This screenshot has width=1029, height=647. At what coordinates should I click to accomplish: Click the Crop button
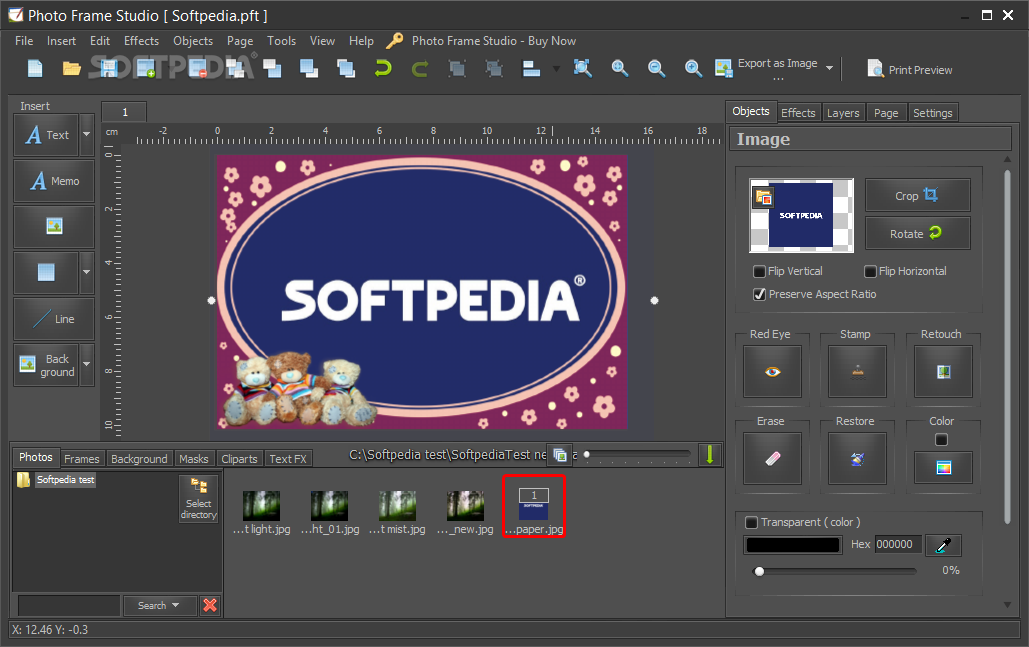tap(917, 196)
